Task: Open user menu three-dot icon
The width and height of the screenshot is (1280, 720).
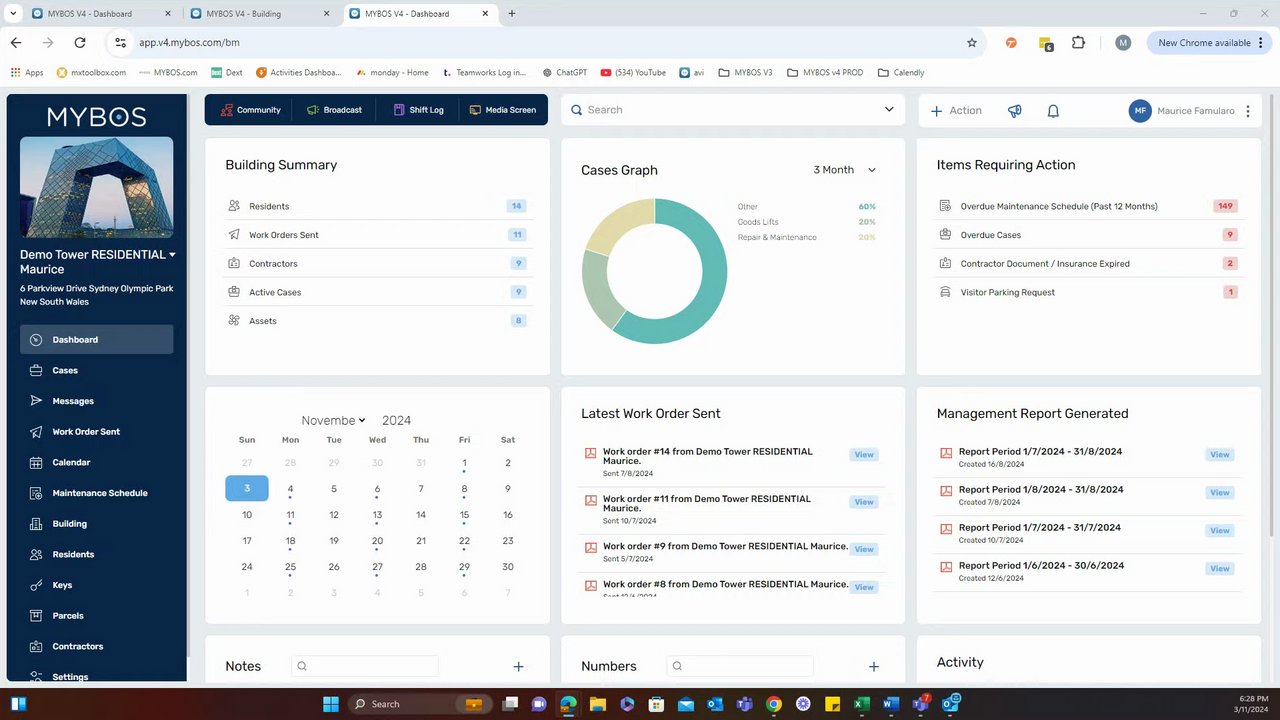Action: 1248,111
